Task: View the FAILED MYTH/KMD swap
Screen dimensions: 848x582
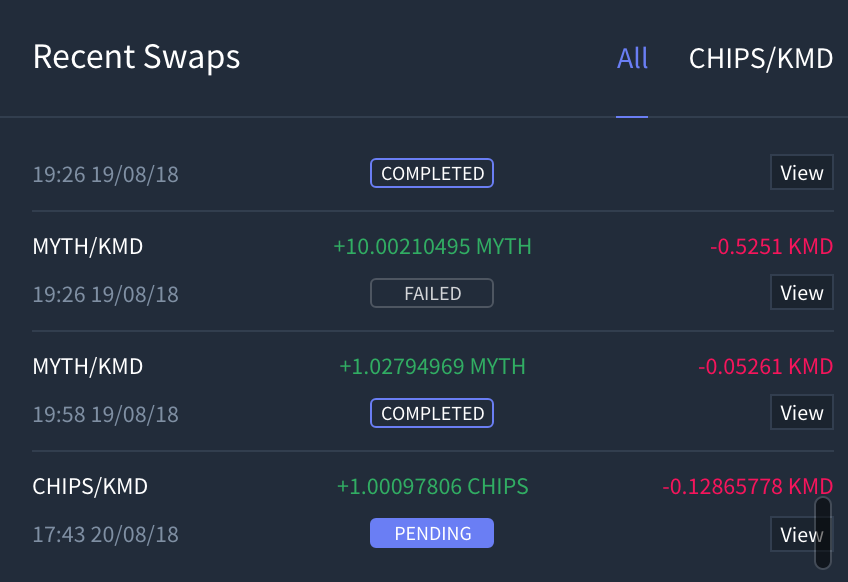Action: [x=801, y=292]
